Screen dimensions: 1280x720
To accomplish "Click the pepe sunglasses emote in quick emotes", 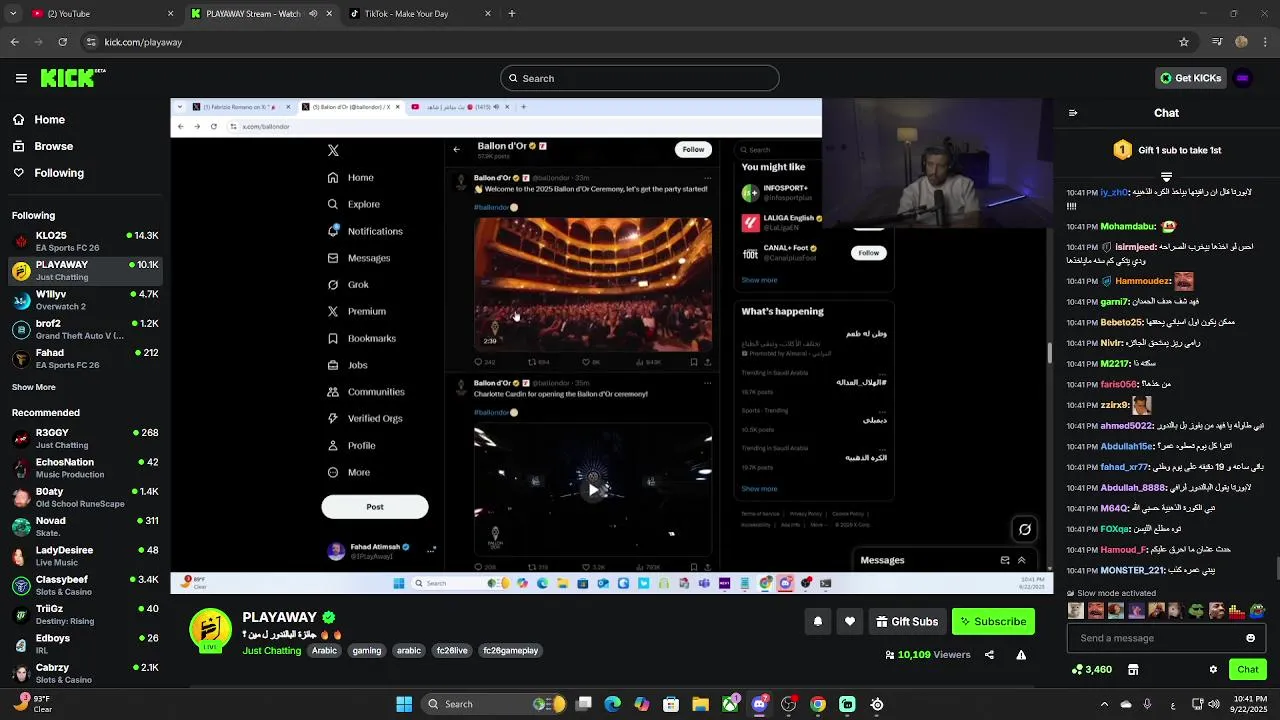I will pos(1197,610).
